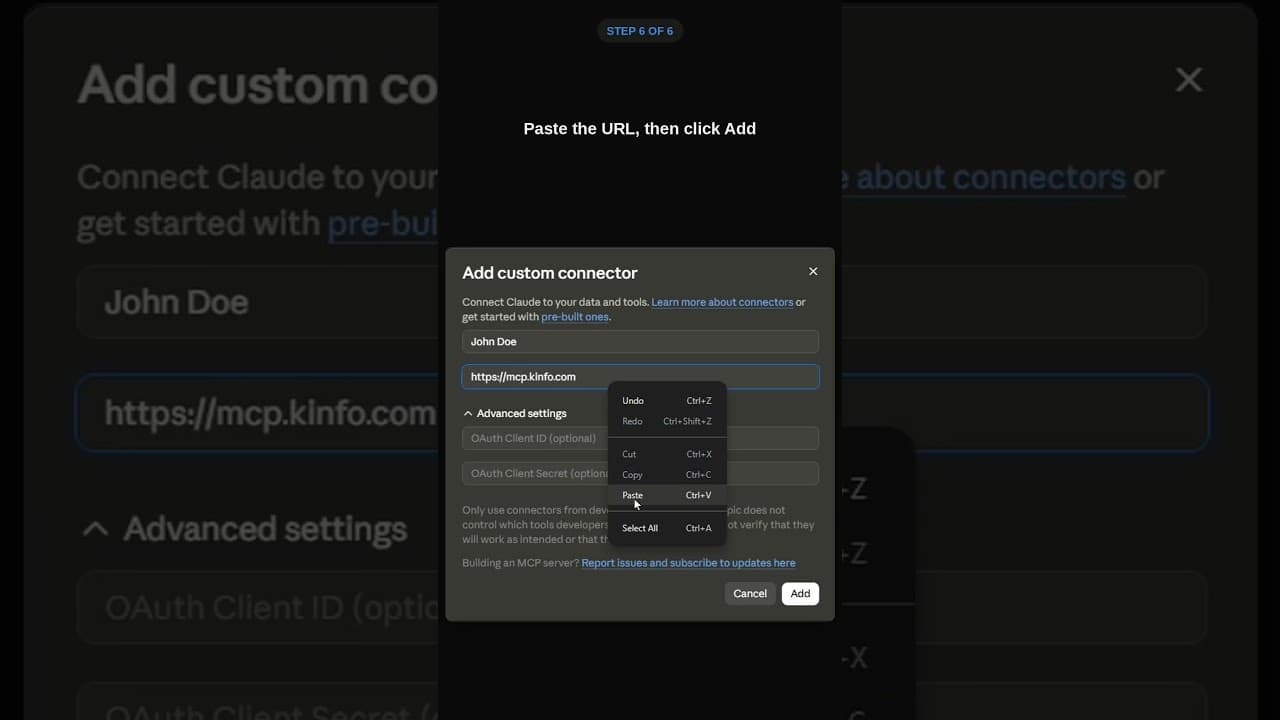
Task: Close the enlarged background dialog with its X
Action: [1189, 80]
